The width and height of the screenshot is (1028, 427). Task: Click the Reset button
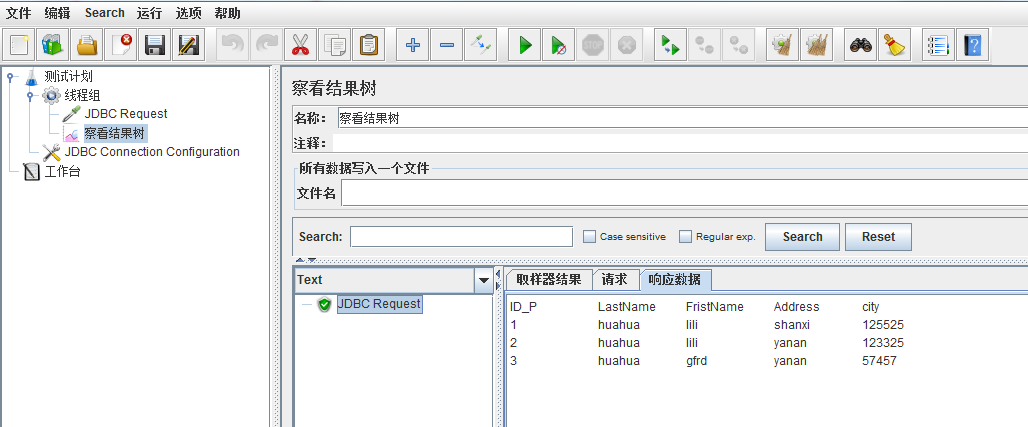(879, 237)
